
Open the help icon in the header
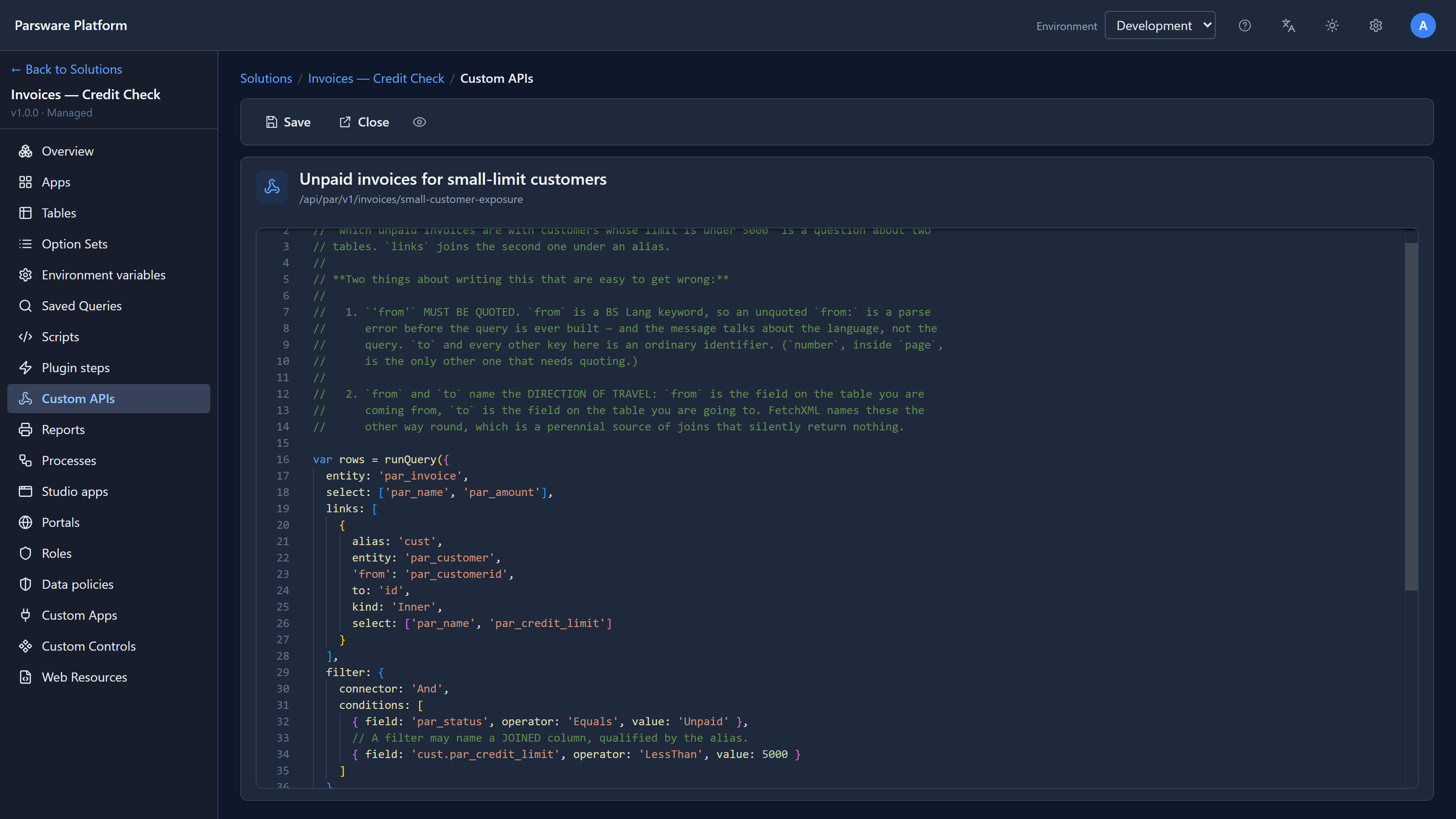tap(1244, 25)
